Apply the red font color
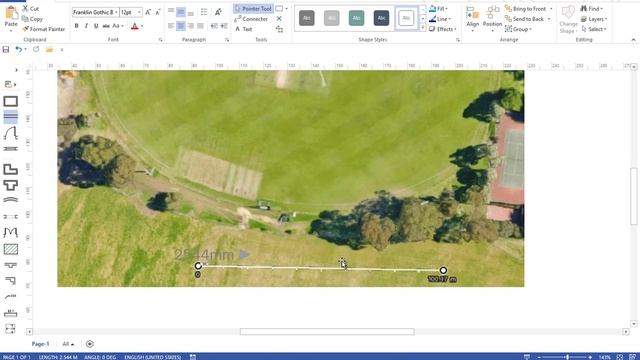640x360 pixels. coord(135,27)
